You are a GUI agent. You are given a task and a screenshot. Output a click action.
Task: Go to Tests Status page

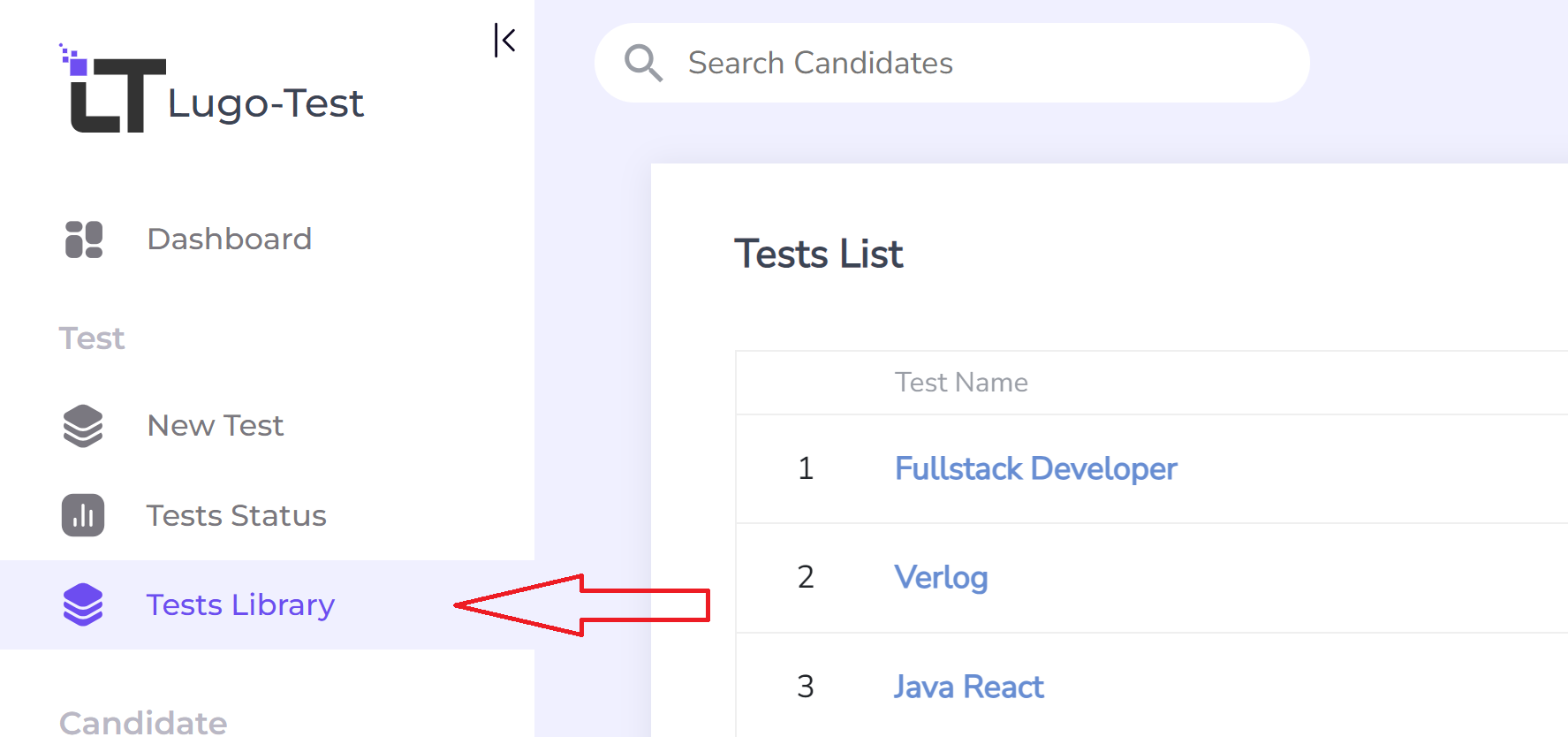click(x=236, y=515)
